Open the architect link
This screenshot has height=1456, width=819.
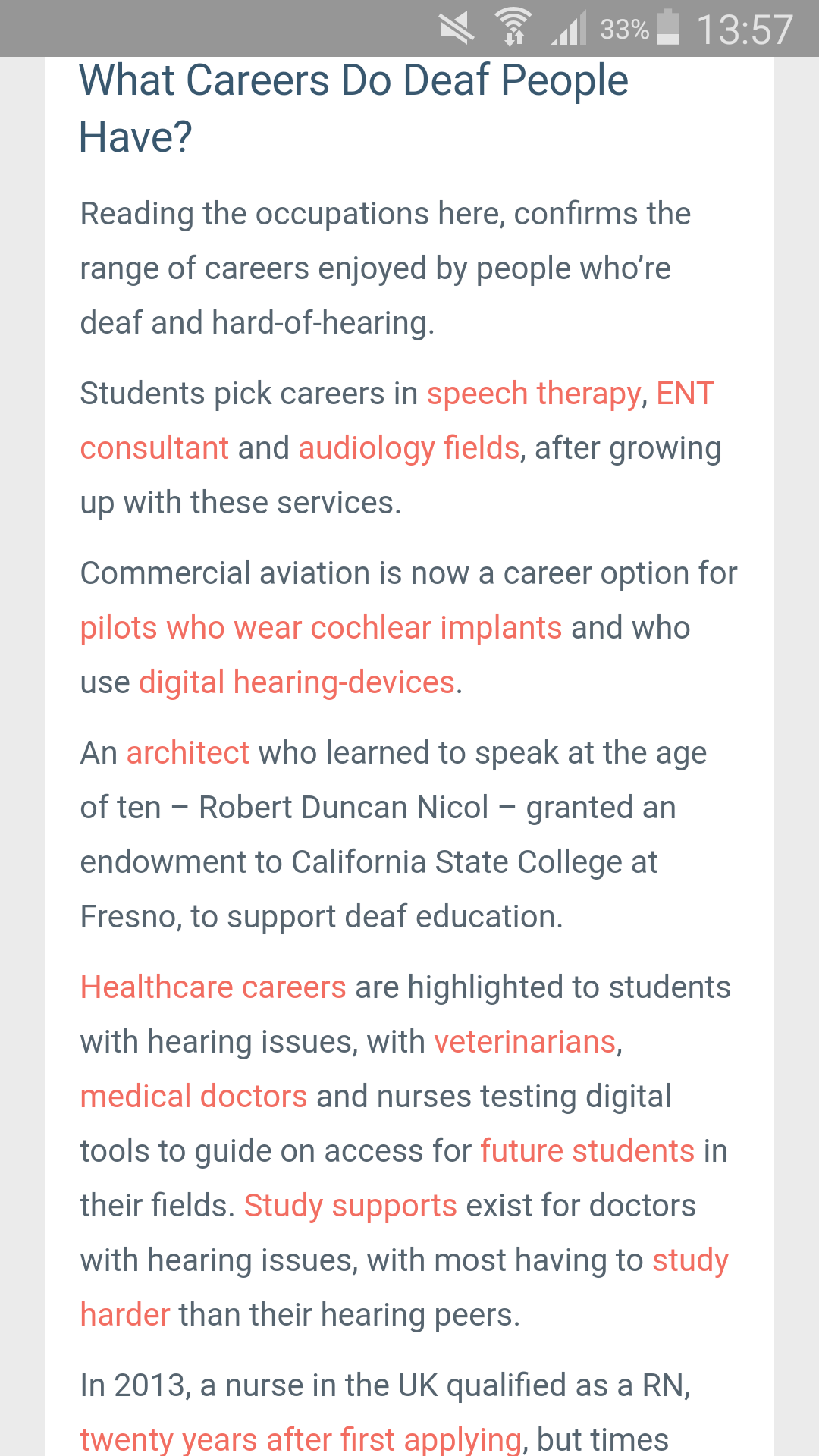pos(187,753)
